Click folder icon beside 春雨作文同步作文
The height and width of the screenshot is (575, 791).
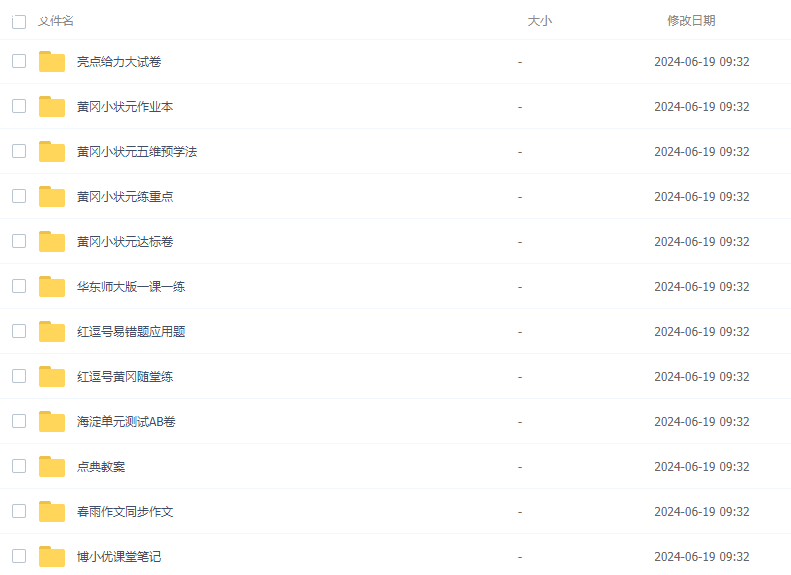point(52,511)
